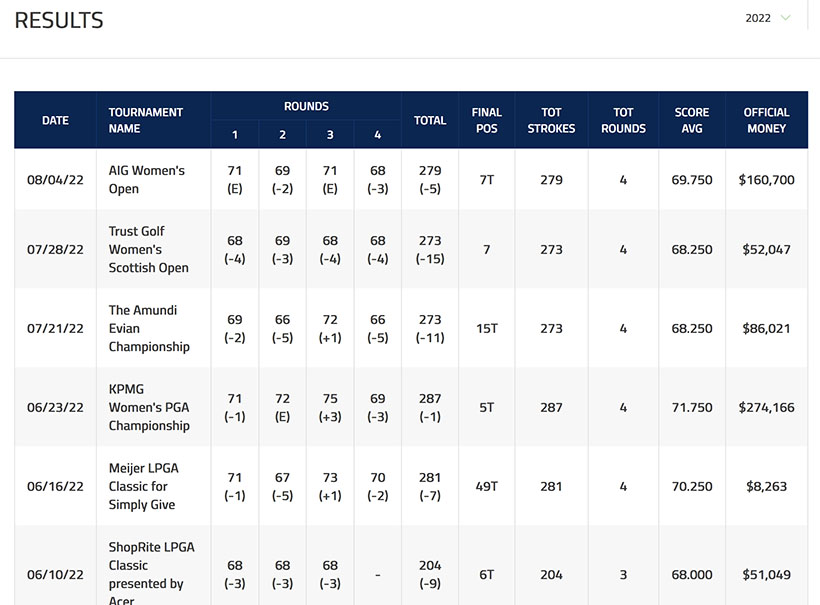Image resolution: width=820 pixels, height=605 pixels.
Task: Click the OFFICIAL MONEY column header
Action: (766, 120)
